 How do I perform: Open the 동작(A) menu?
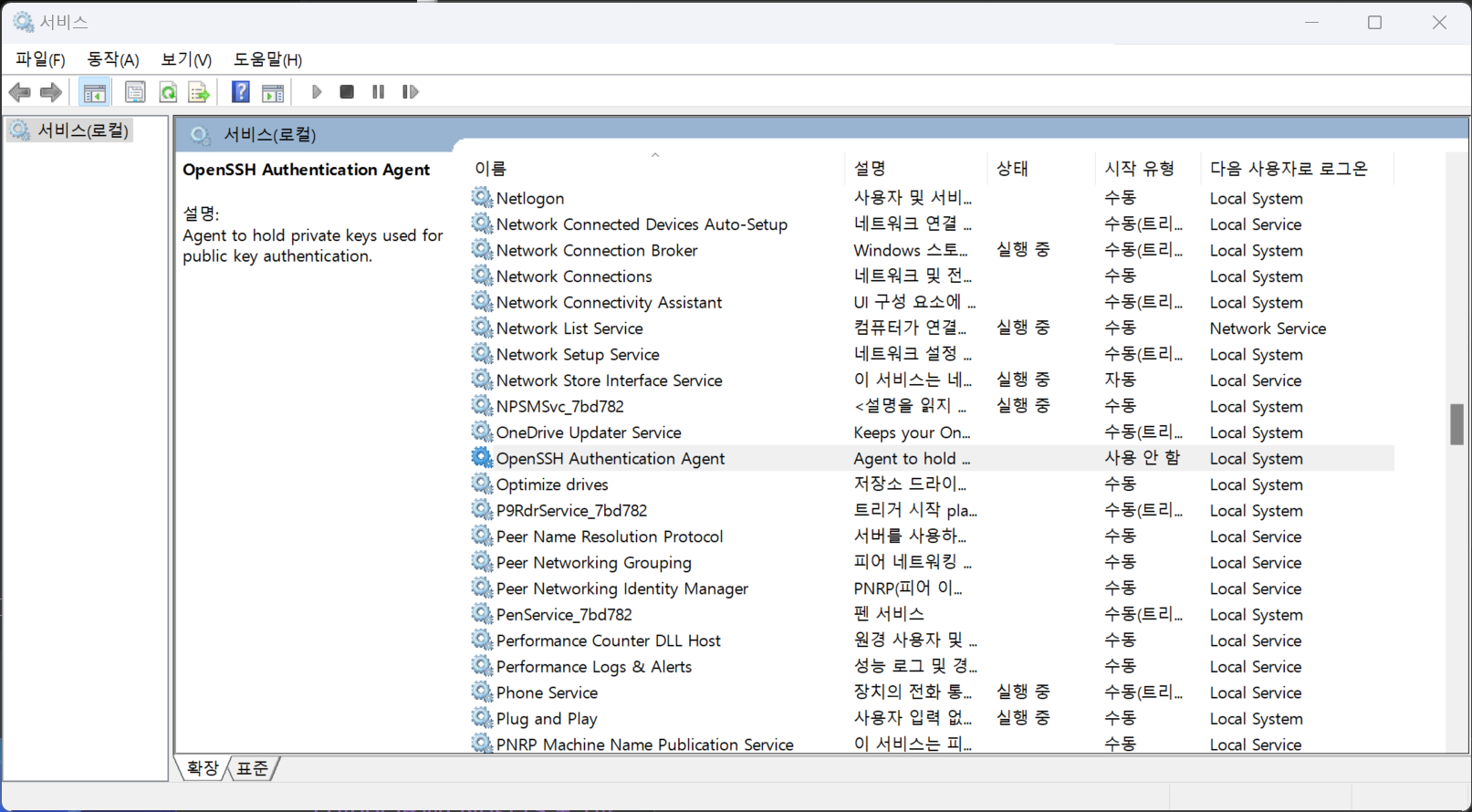[x=113, y=59]
